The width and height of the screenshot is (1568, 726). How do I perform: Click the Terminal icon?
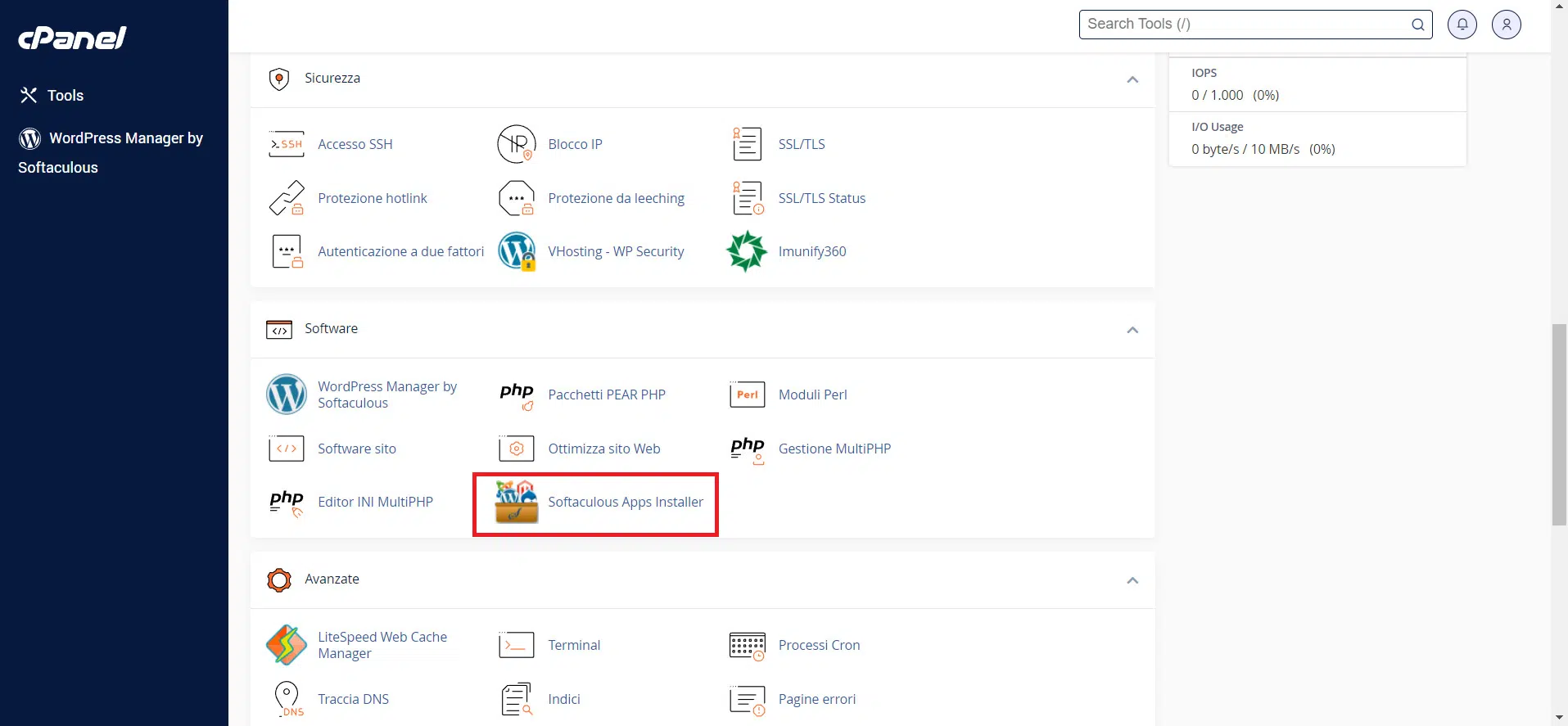pyautogui.click(x=517, y=645)
